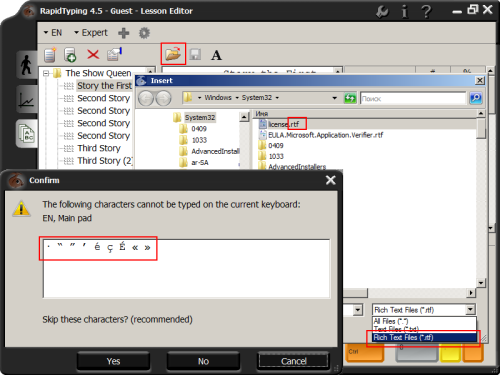
Task: Expand the address bar history dropdown
Action: point(334,98)
